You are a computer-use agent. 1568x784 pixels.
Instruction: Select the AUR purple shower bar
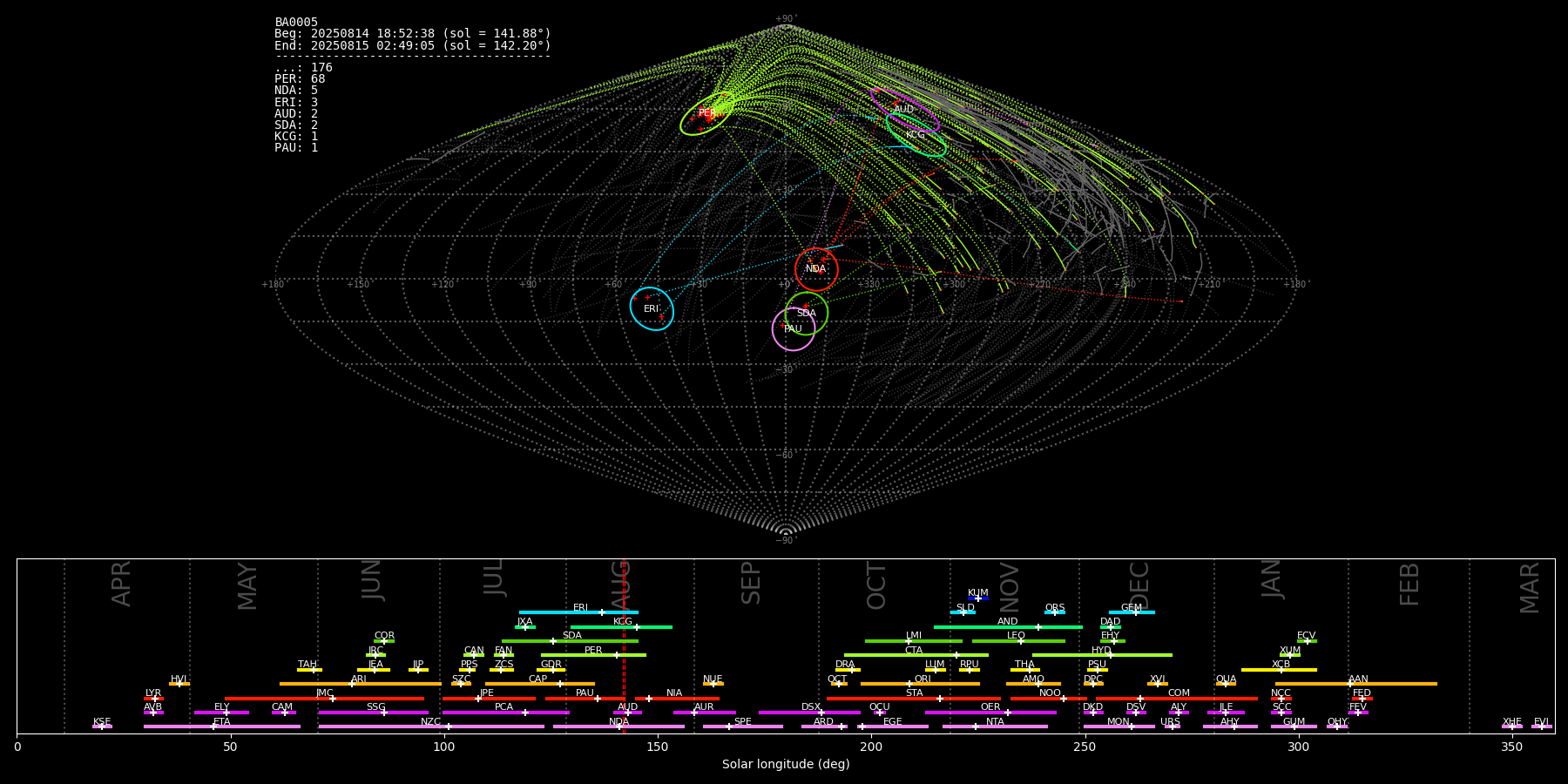[x=704, y=713]
